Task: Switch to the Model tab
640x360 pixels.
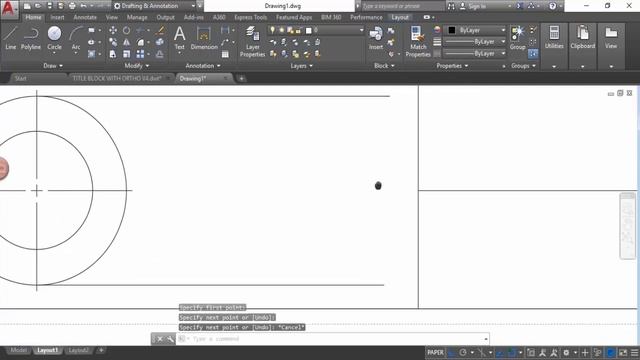Action: (18, 351)
